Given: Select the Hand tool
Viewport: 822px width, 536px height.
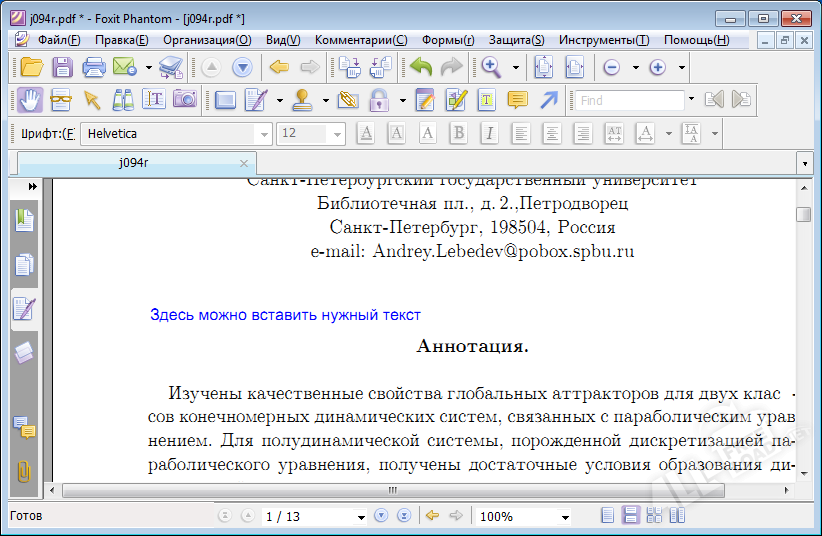Looking at the screenshot, I should [x=31, y=99].
